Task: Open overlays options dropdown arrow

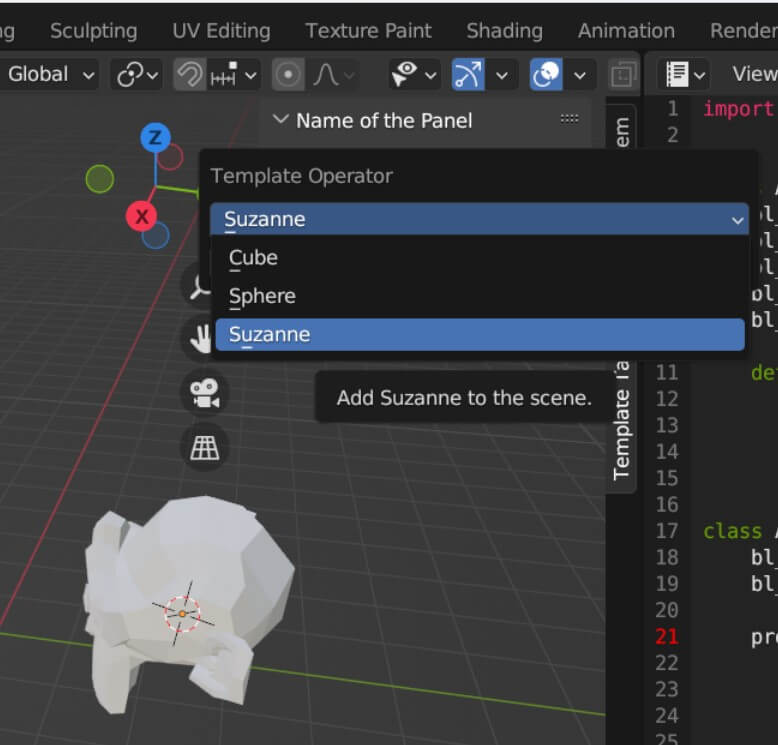Action: point(580,75)
